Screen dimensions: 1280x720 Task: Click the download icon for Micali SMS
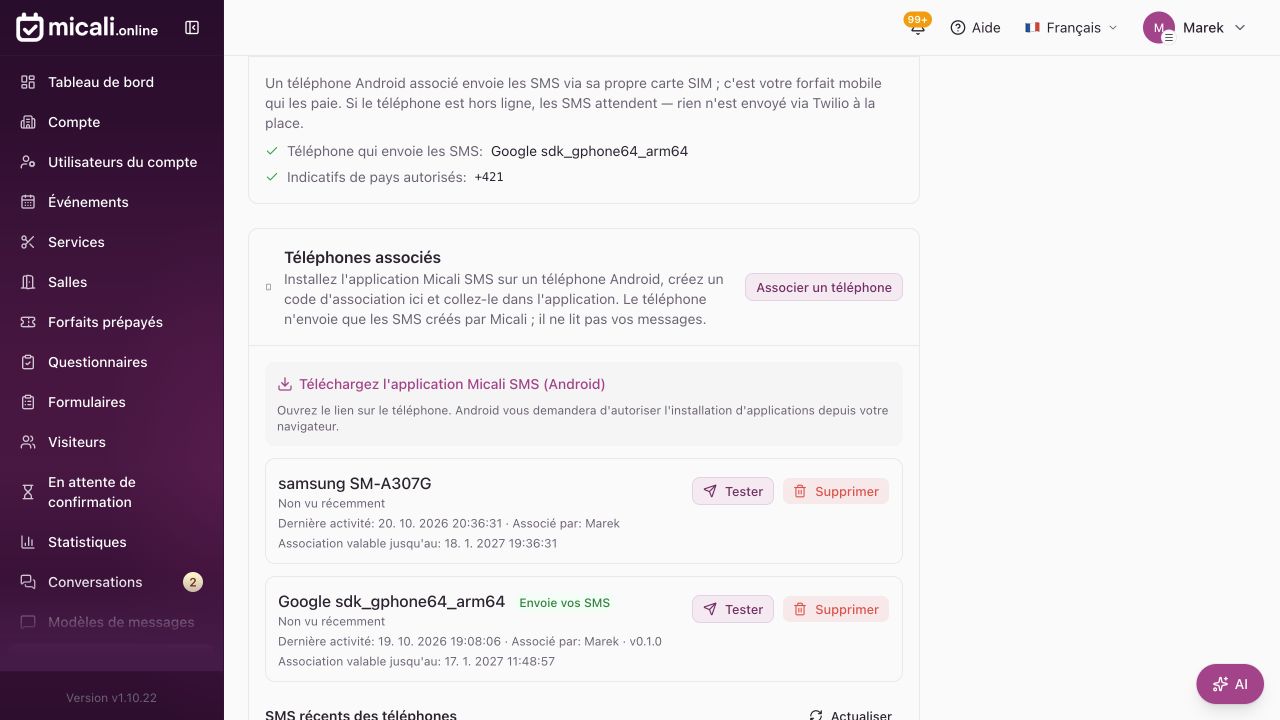(285, 384)
